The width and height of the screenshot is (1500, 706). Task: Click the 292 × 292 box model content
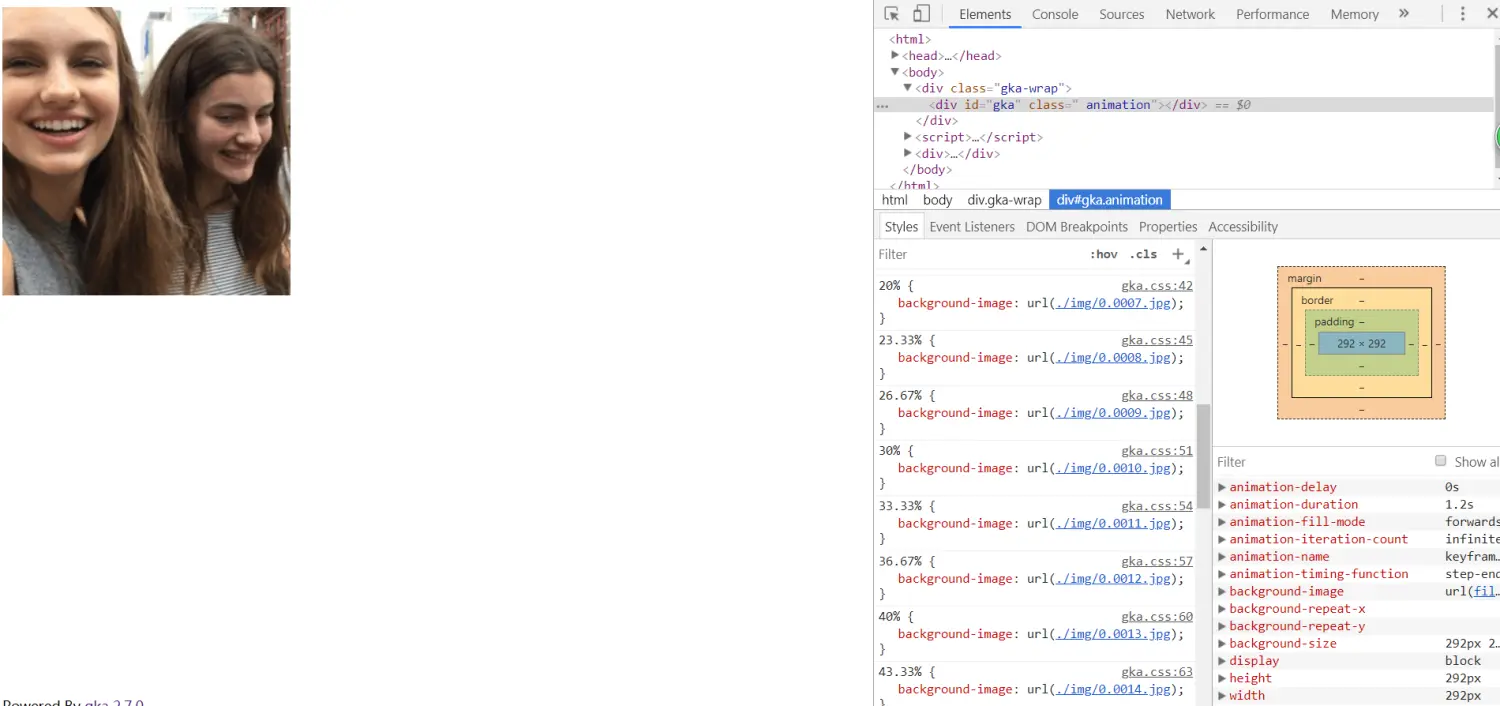1361,343
